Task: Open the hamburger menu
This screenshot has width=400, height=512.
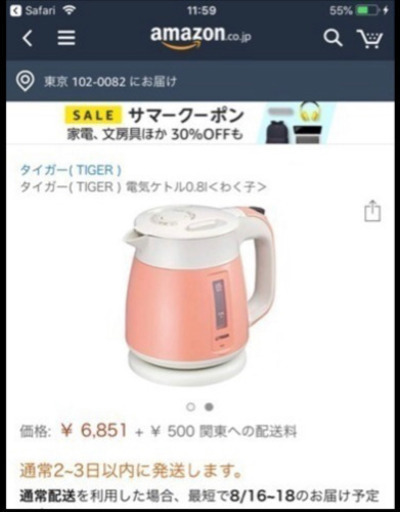Action: pos(66,38)
